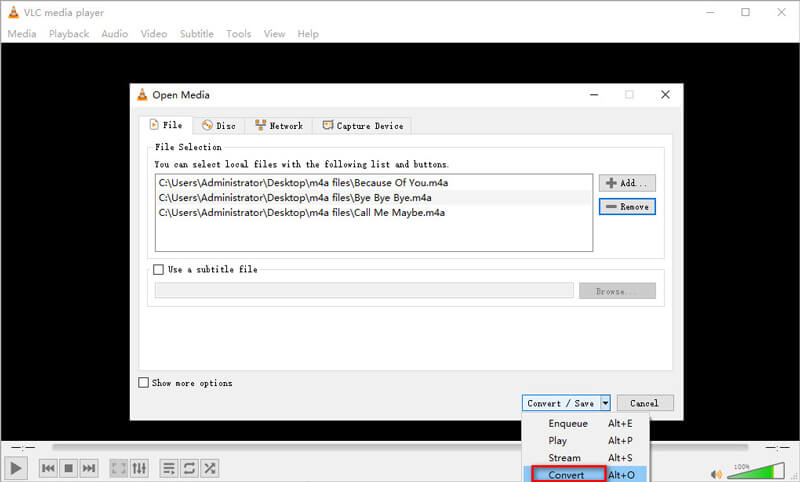Image resolution: width=800 pixels, height=482 pixels.
Task: Toggle fullscreen video icon
Action: [119, 468]
